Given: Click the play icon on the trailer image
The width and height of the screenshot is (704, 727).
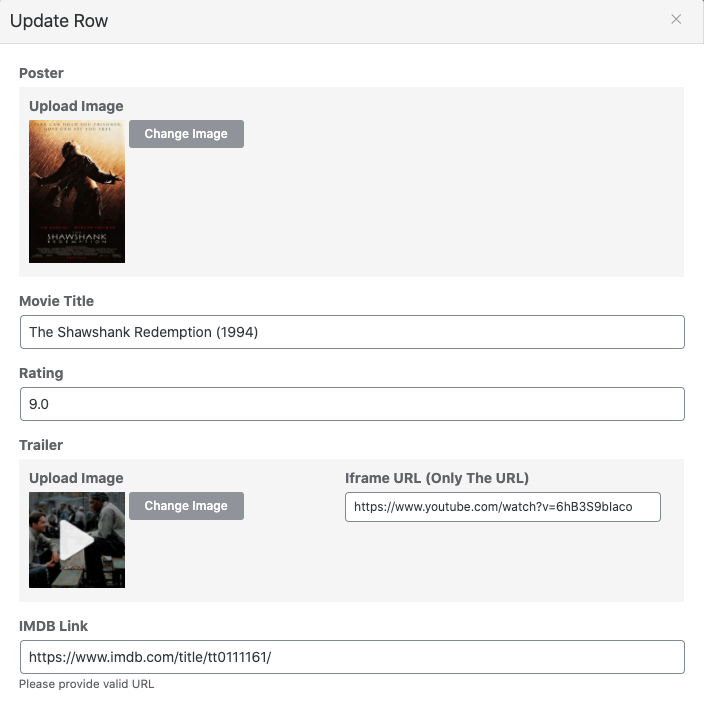Looking at the screenshot, I should point(76,541).
